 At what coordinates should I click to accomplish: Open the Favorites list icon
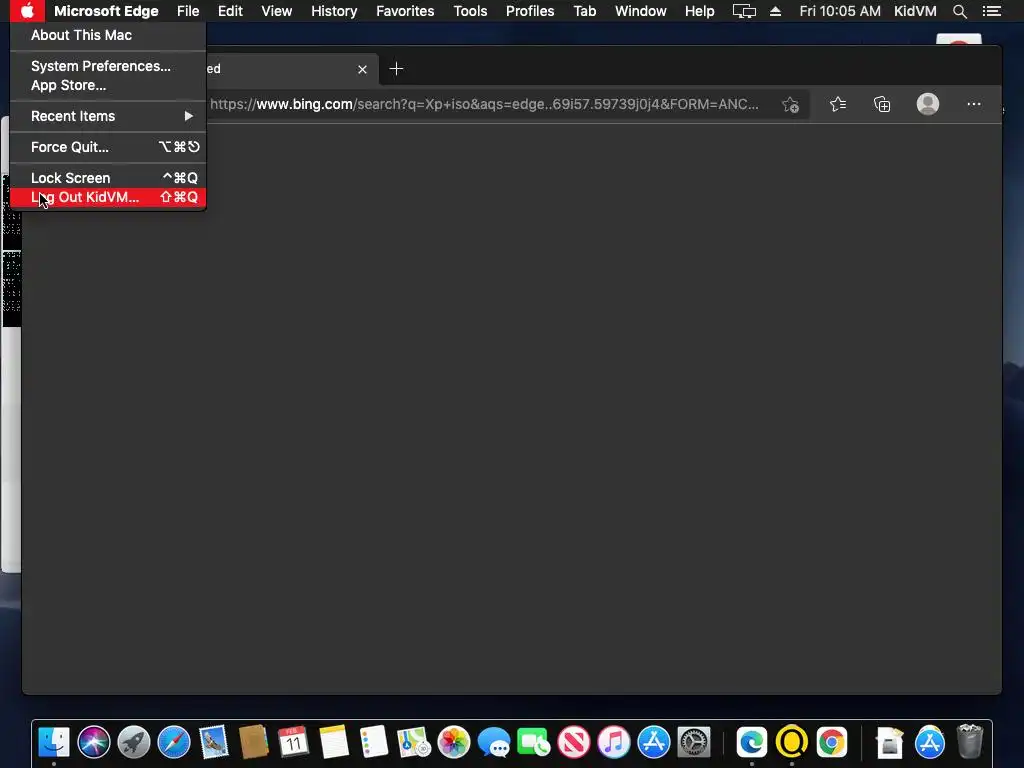(x=838, y=104)
